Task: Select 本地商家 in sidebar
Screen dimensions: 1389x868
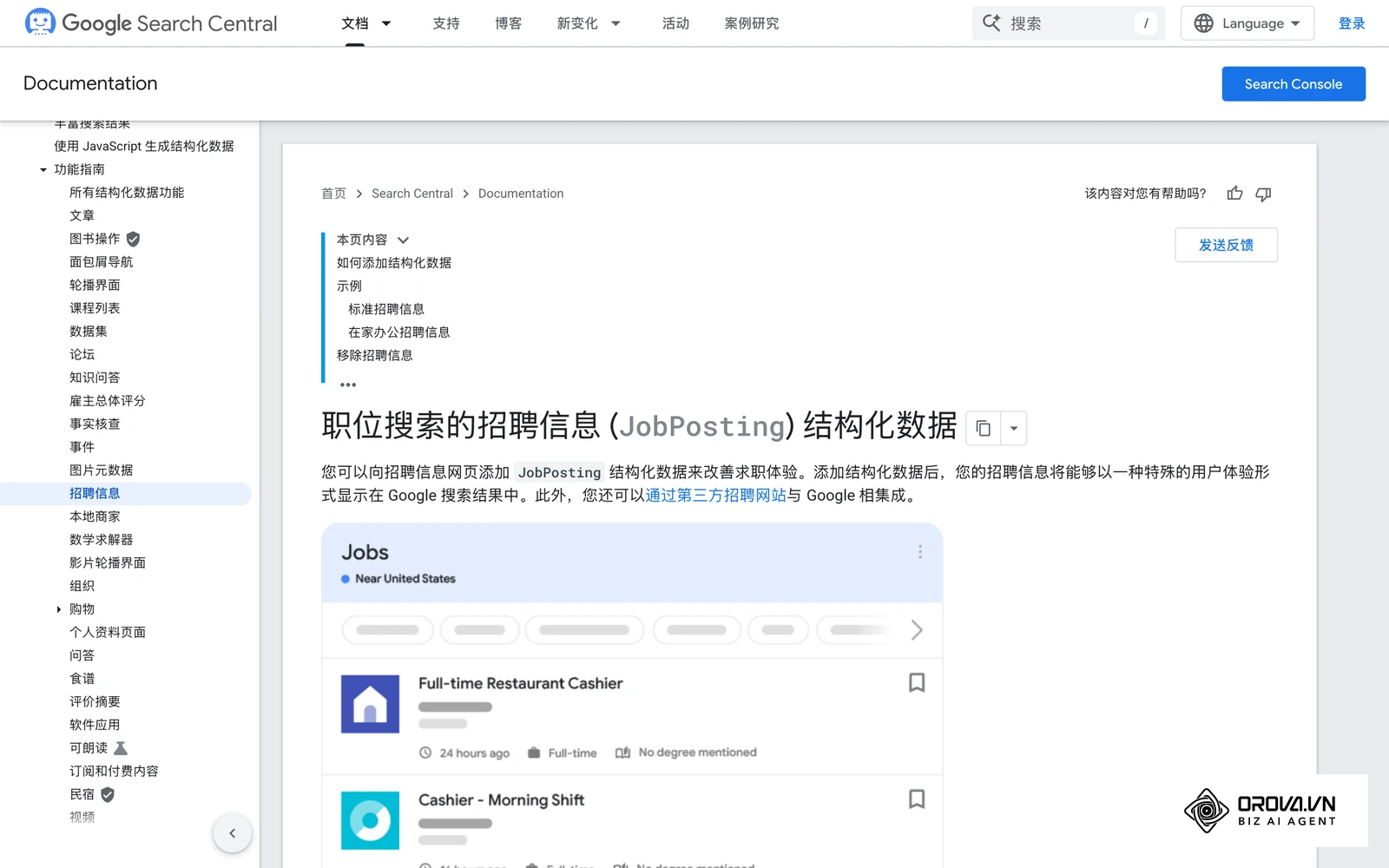Action: tap(95, 516)
